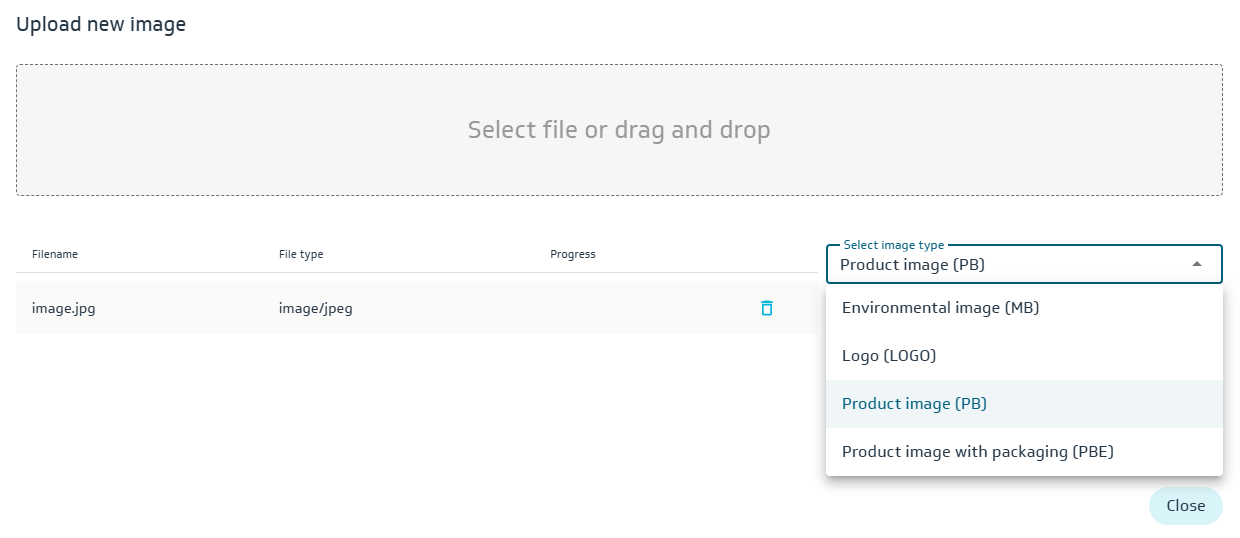Click the Product image (PB) value in field
Image resolution: width=1240 pixels, height=538 pixels.
(x=913, y=265)
